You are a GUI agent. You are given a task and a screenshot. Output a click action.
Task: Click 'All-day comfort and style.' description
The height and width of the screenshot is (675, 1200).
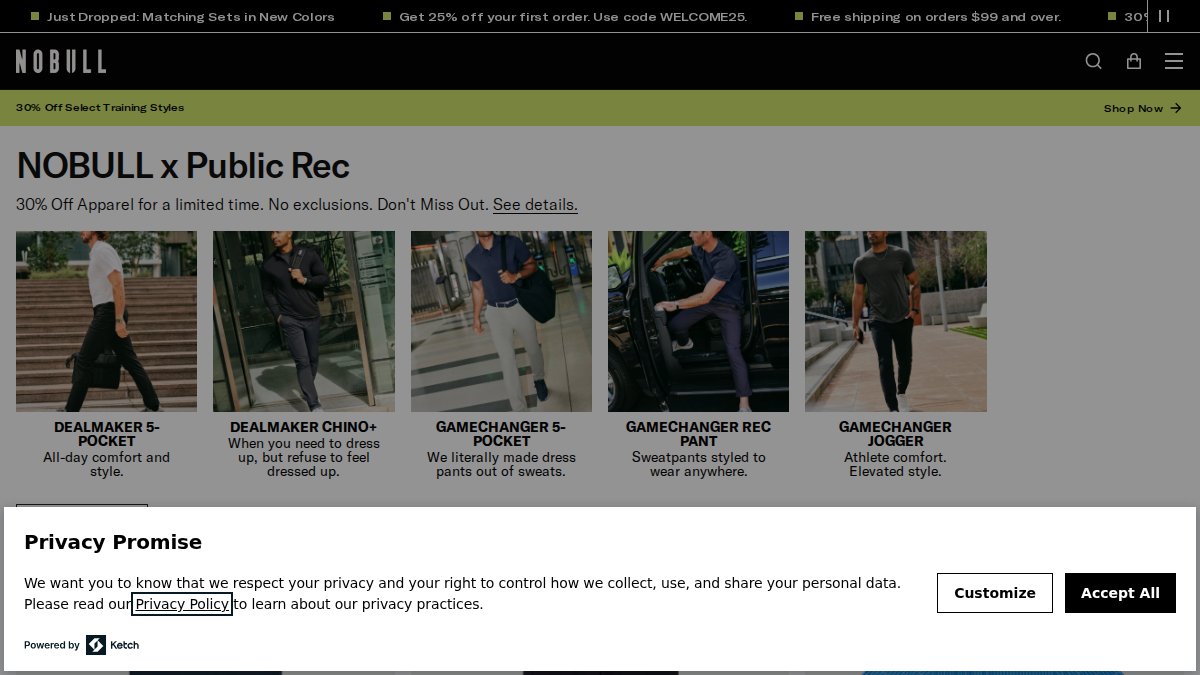point(106,464)
